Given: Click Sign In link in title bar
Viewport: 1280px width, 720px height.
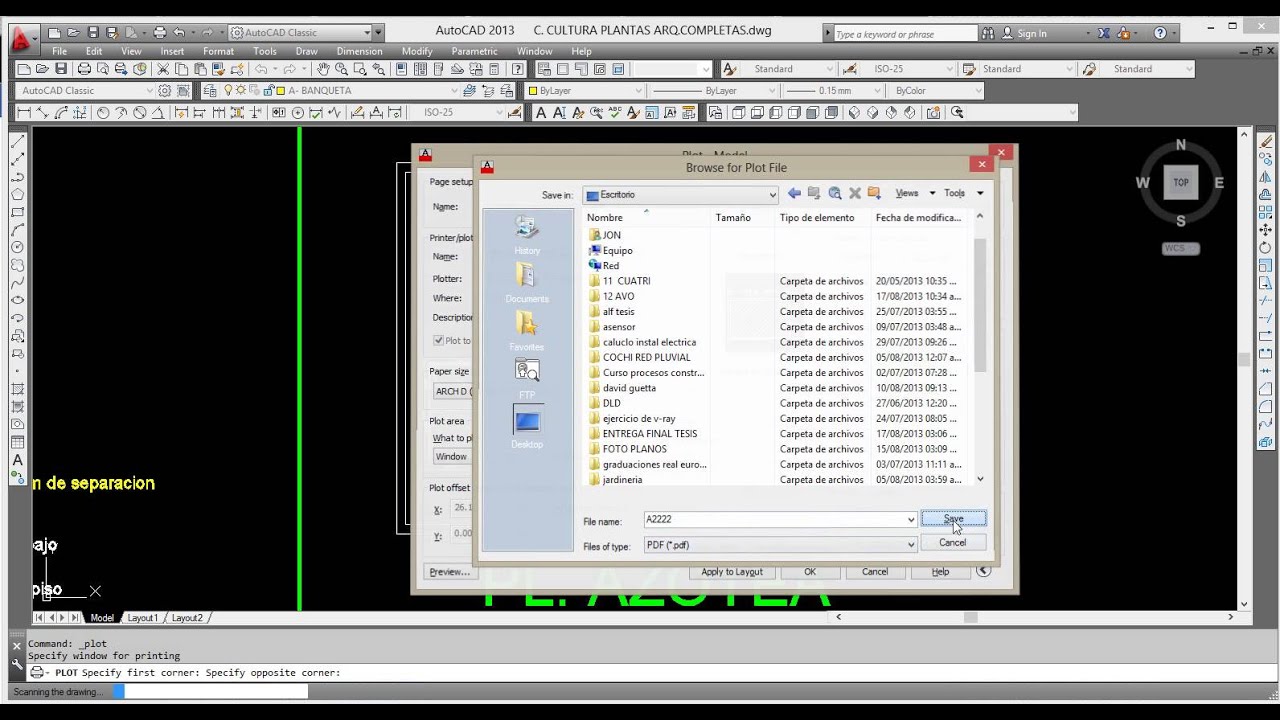Looking at the screenshot, I should click(1032, 33).
